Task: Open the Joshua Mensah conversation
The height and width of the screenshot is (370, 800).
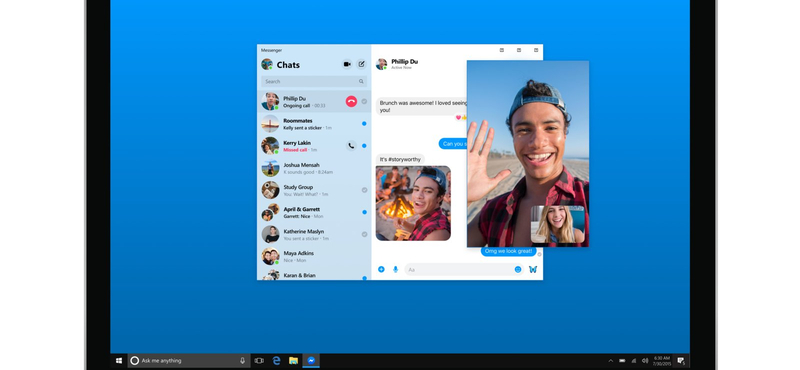Action: (314, 168)
